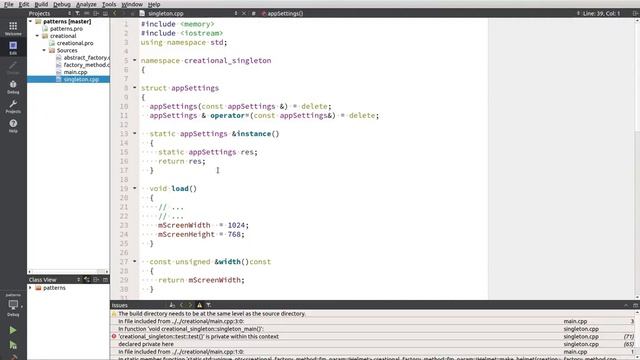Open the Help menu

click(154, 4)
